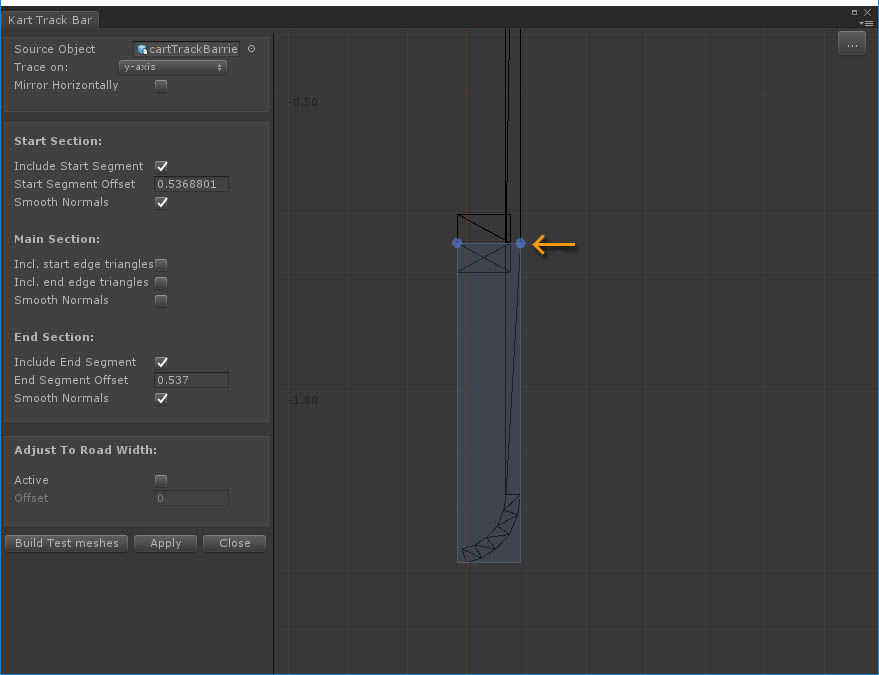
Task: Click the Close button
Action: [x=234, y=543]
